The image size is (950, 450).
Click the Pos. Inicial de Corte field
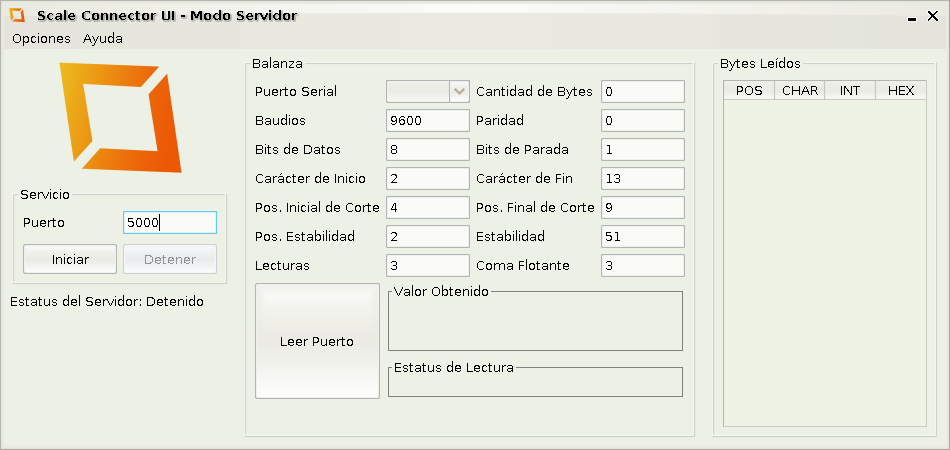pos(427,208)
